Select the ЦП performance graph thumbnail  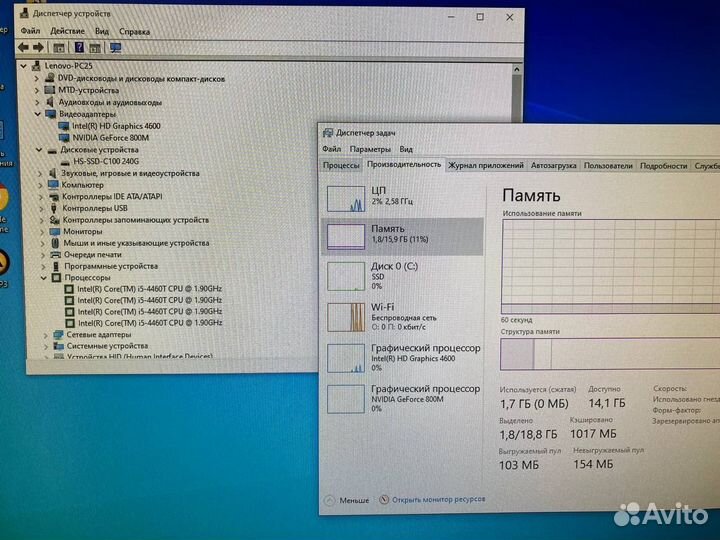click(x=346, y=198)
